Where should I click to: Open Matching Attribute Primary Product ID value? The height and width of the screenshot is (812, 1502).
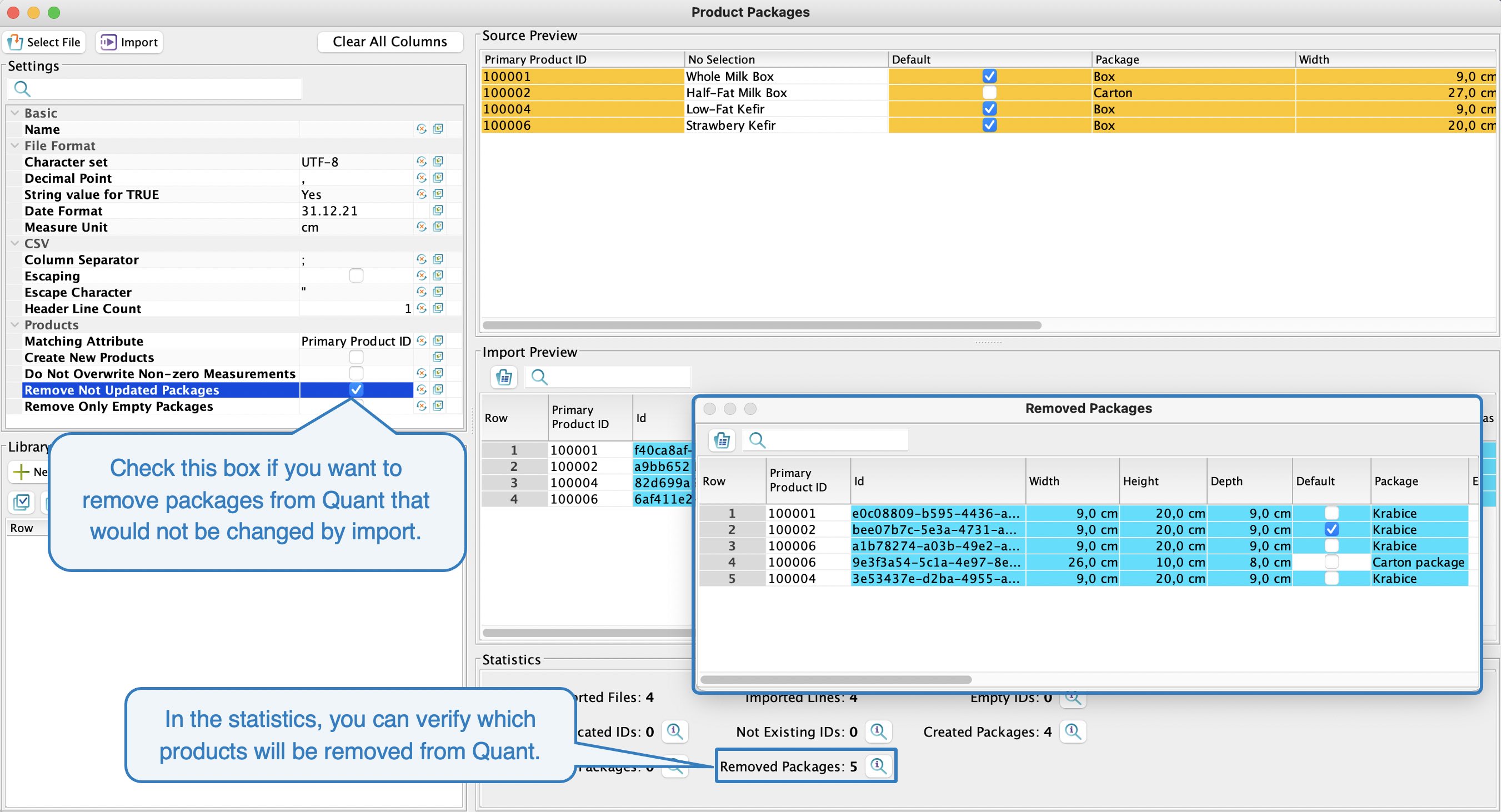tap(356, 341)
